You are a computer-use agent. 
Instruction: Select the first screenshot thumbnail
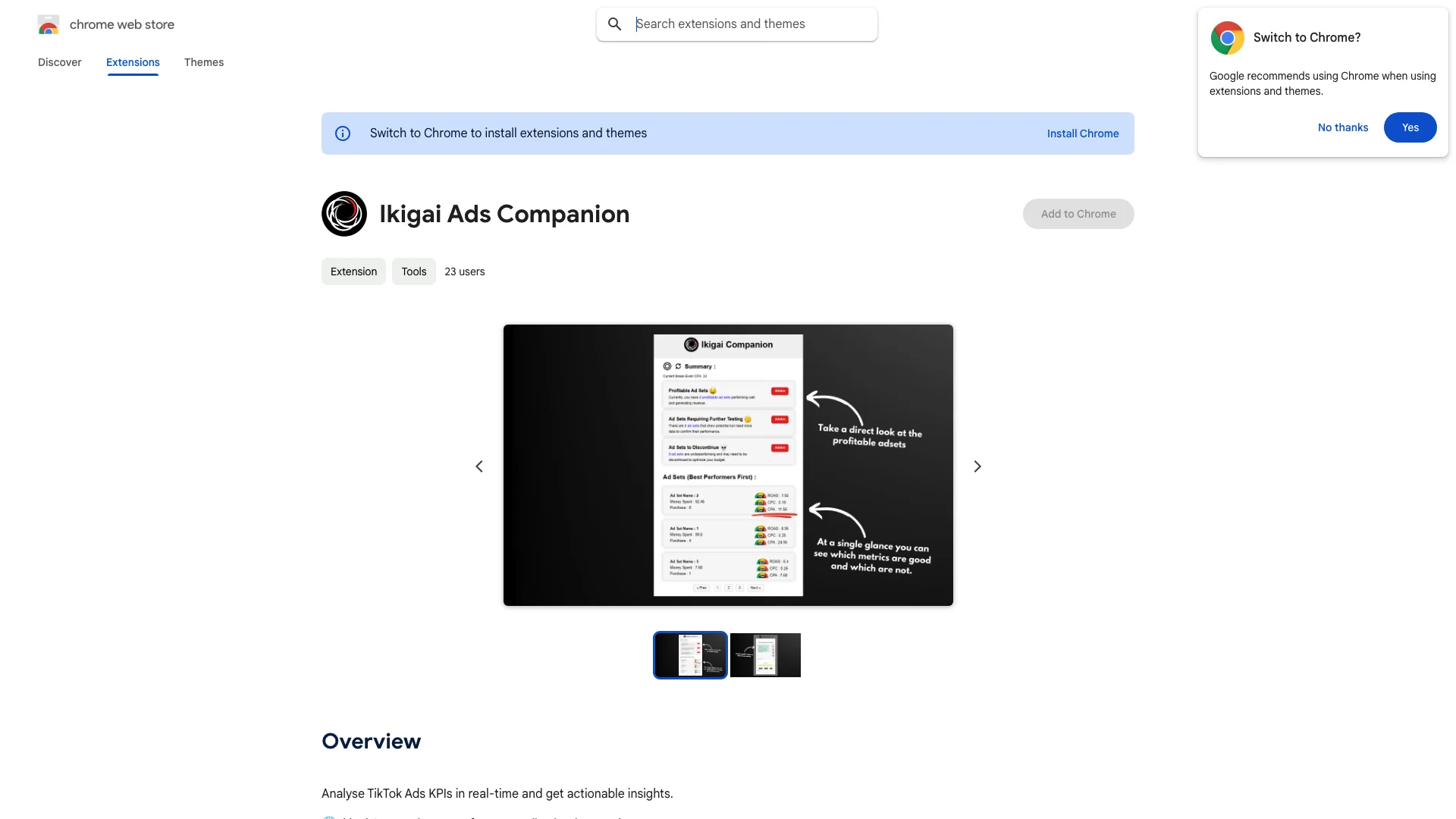tap(690, 655)
